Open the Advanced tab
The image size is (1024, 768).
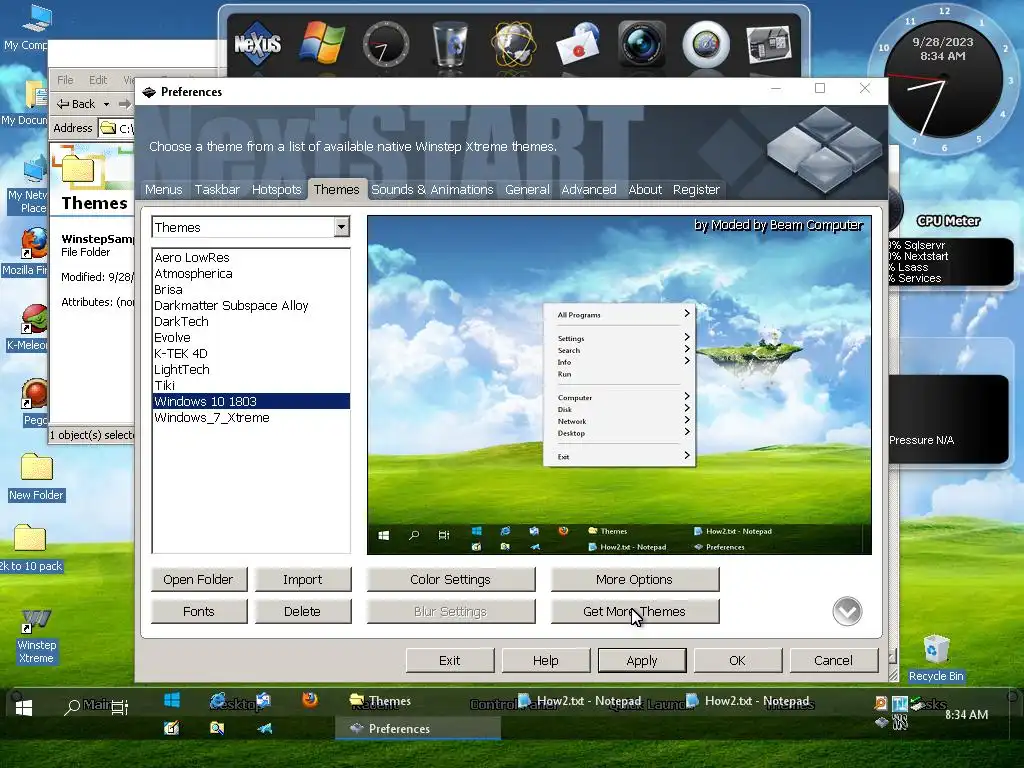click(588, 189)
